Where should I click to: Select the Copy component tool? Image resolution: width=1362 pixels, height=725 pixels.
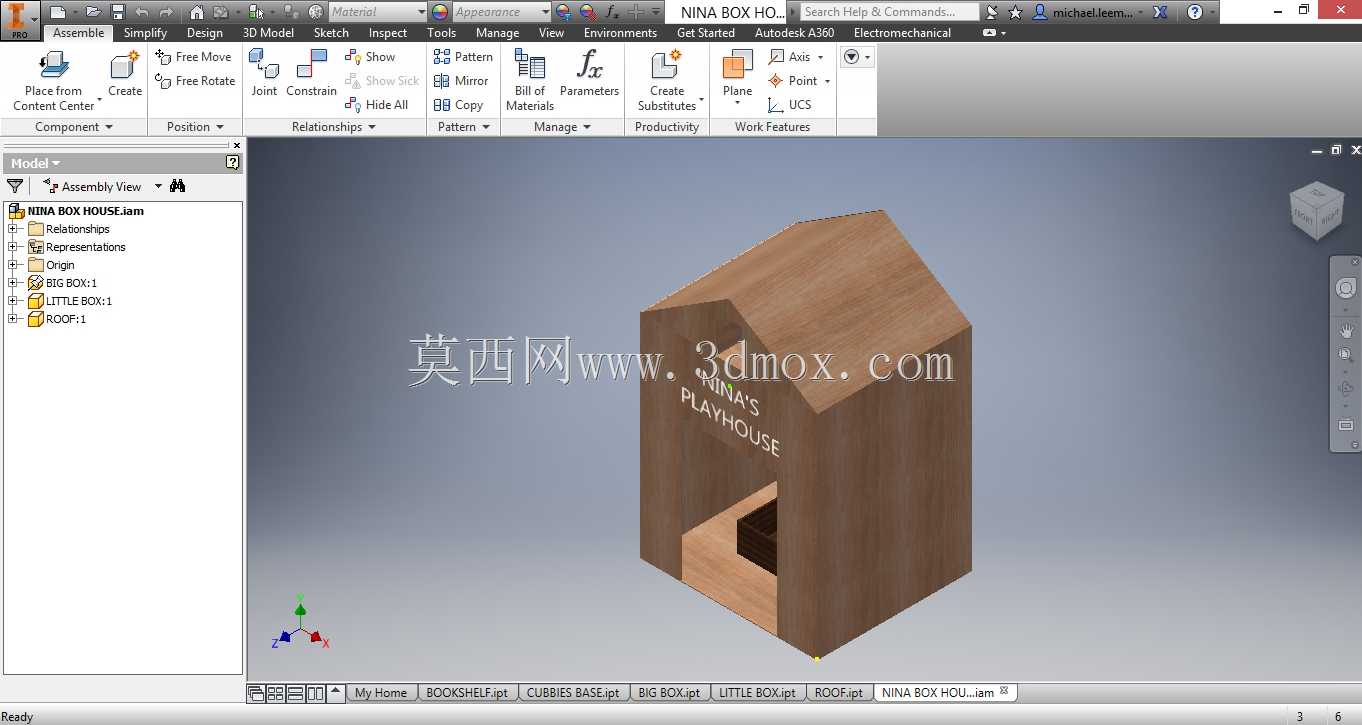(458, 105)
